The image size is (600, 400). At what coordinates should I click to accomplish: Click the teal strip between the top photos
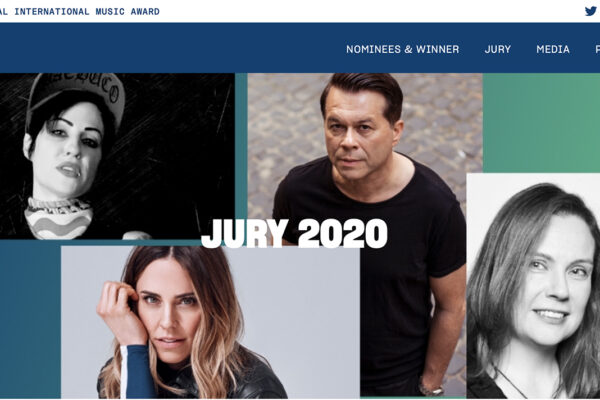(x=241, y=145)
